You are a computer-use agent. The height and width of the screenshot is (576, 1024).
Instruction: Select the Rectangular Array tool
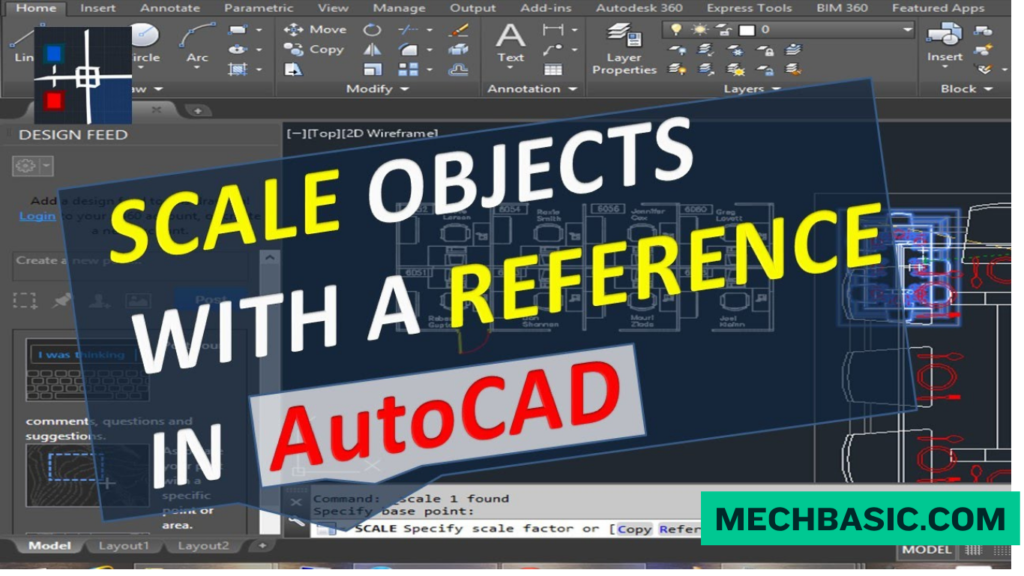408,69
